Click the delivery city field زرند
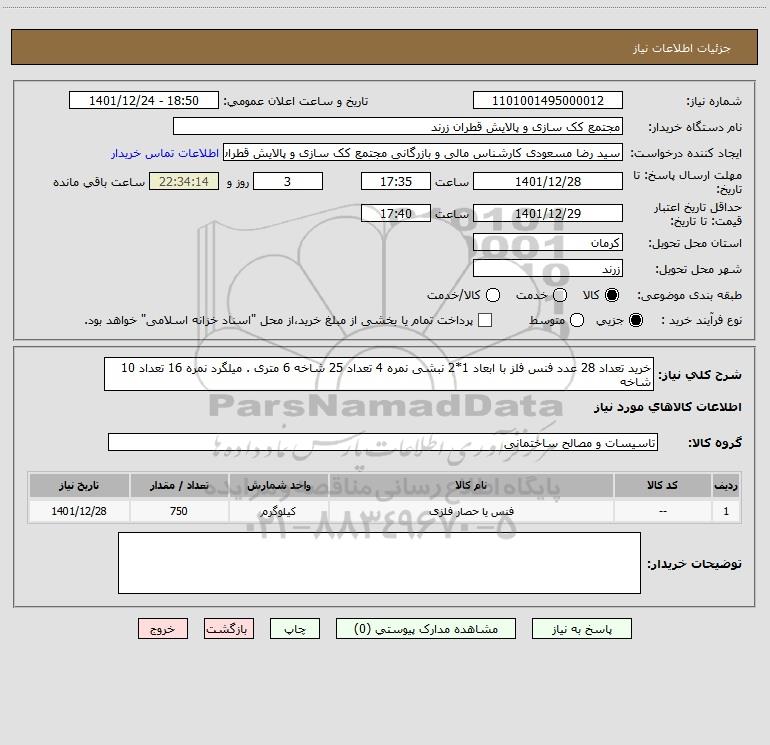This screenshot has width=770, height=745. (548, 268)
